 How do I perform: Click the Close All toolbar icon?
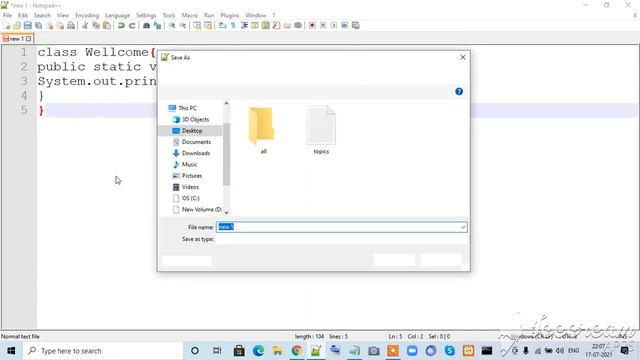coord(60,25)
